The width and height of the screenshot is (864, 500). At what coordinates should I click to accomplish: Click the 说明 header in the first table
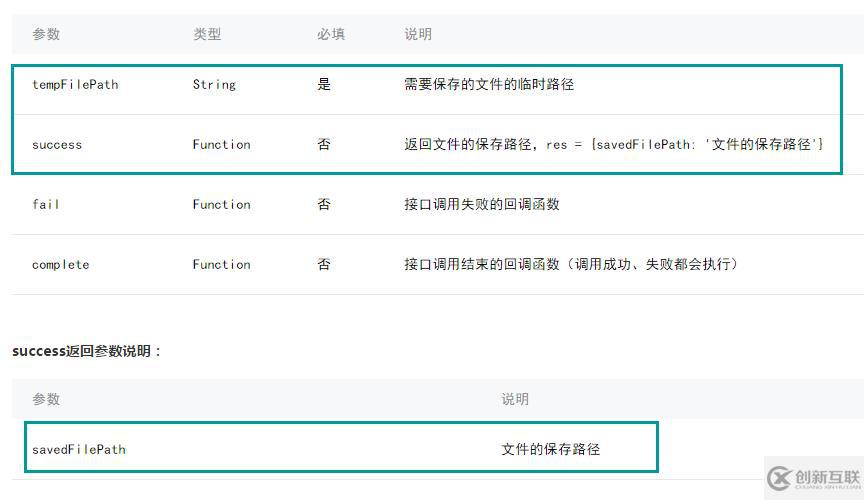(x=418, y=34)
